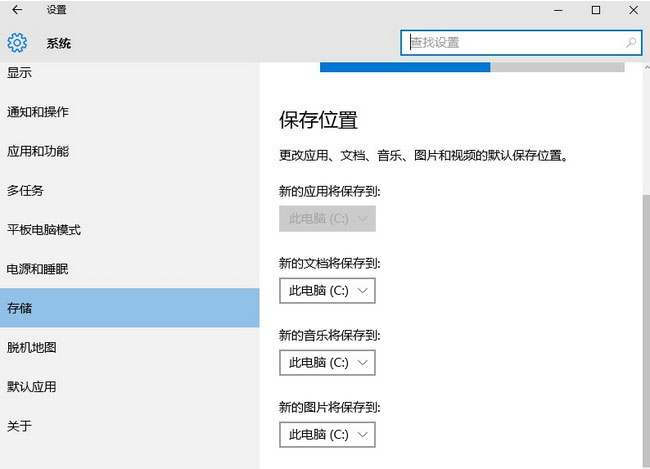Click the 设置 window title
The image size is (650, 469).
(x=56, y=10)
